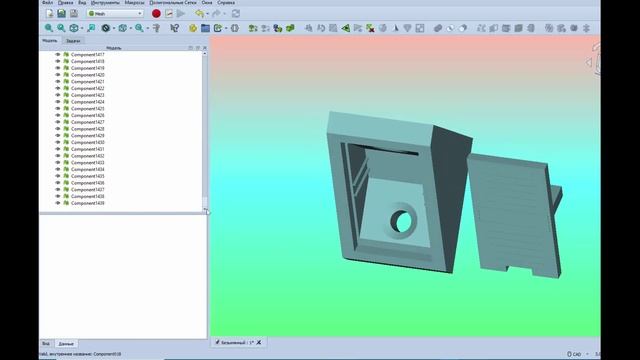
Task: Select the Вид property tab
Action: point(46,344)
